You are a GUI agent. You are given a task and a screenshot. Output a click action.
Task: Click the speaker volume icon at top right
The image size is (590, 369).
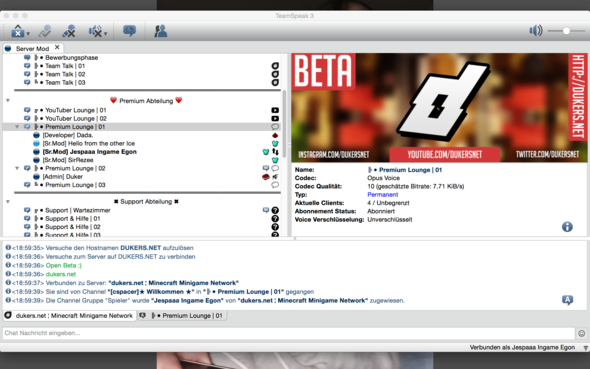(x=536, y=30)
